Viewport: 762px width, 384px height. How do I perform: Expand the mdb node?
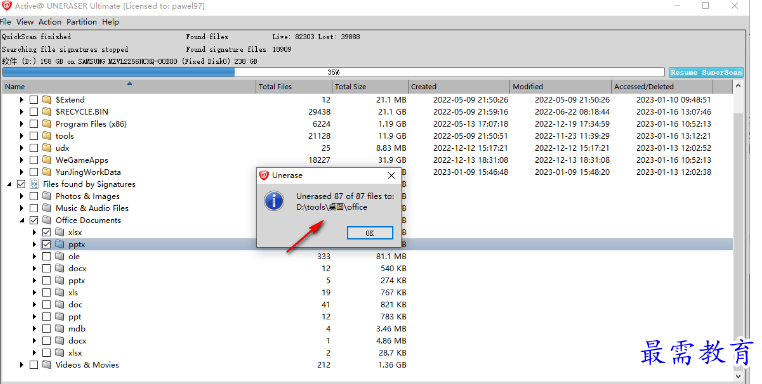point(35,329)
